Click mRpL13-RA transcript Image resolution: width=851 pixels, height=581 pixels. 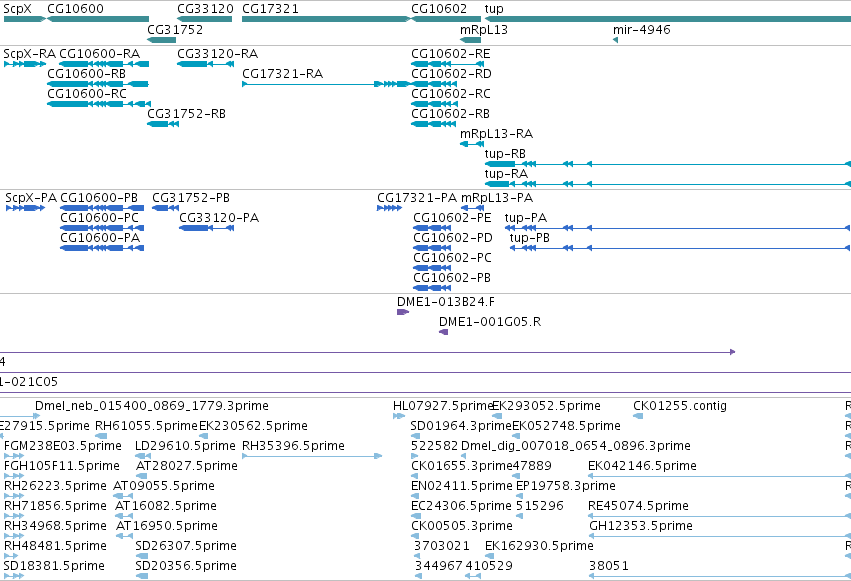tap(472, 144)
